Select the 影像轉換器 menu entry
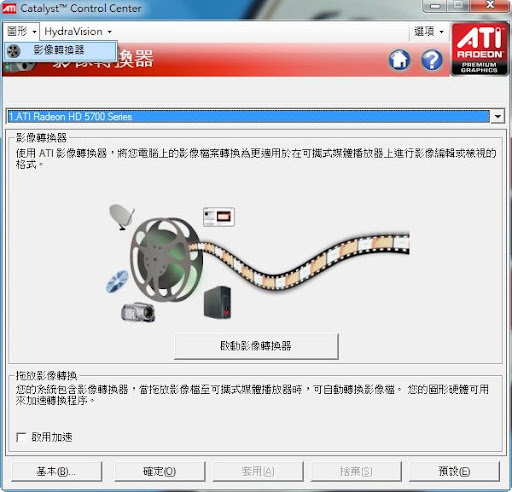Viewport: 512px width, 492px height. pos(60,51)
